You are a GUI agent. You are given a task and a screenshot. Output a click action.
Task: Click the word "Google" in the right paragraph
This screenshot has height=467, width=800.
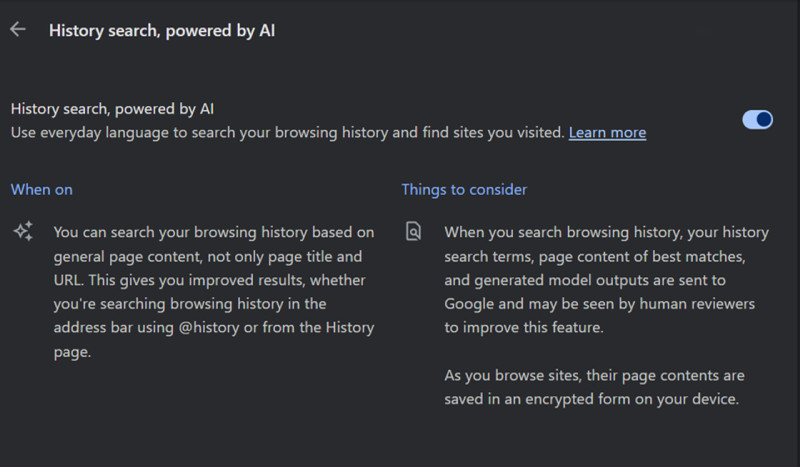(x=470, y=303)
